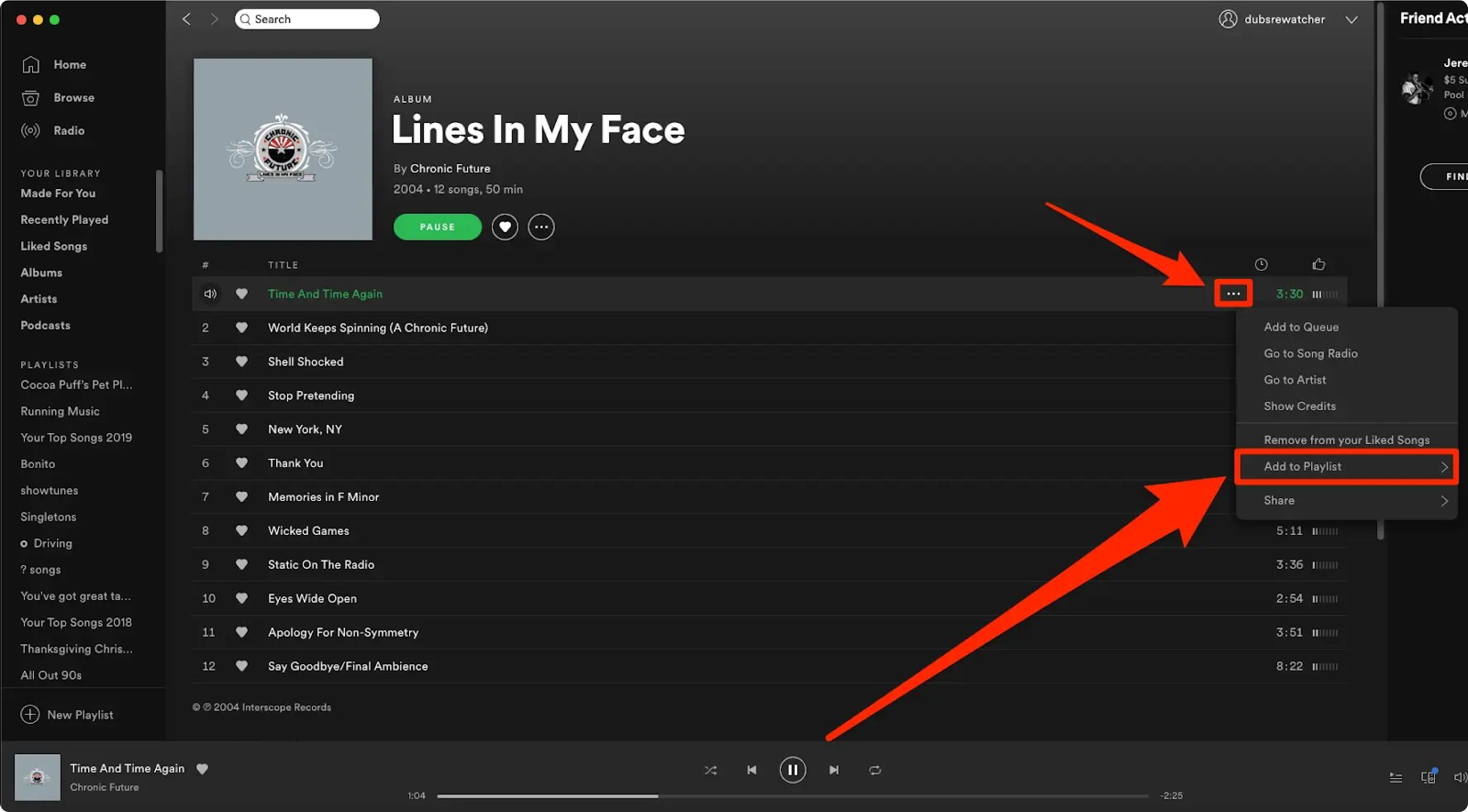Click the shuffle icon in playback bar
The image size is (1468, 812).
click(710, 770)
